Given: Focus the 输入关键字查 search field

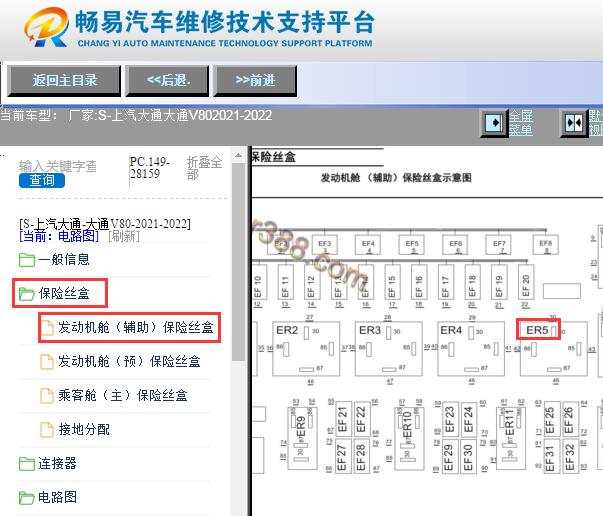Looking at the screenshot, I should 58,166.
